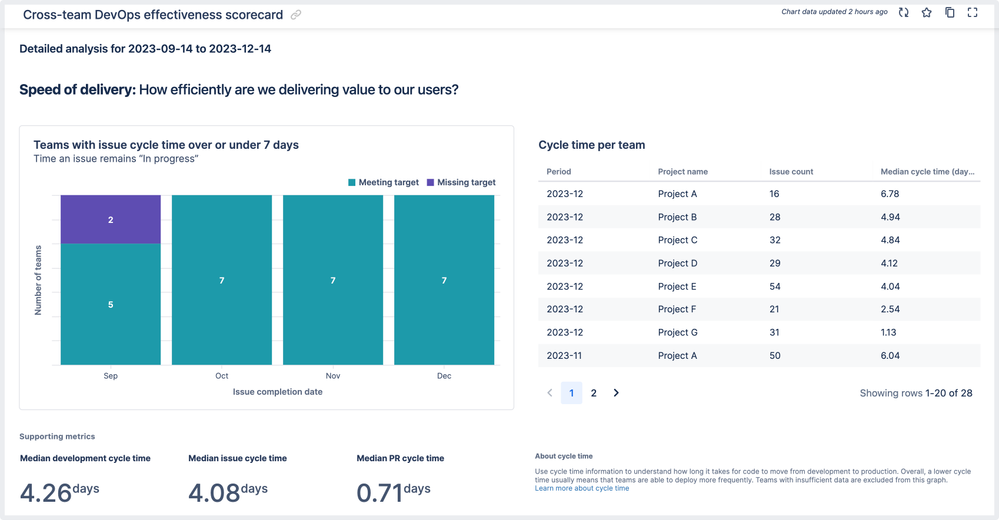Click the Project B row name
Screen dimensions: 999x520
677,217
